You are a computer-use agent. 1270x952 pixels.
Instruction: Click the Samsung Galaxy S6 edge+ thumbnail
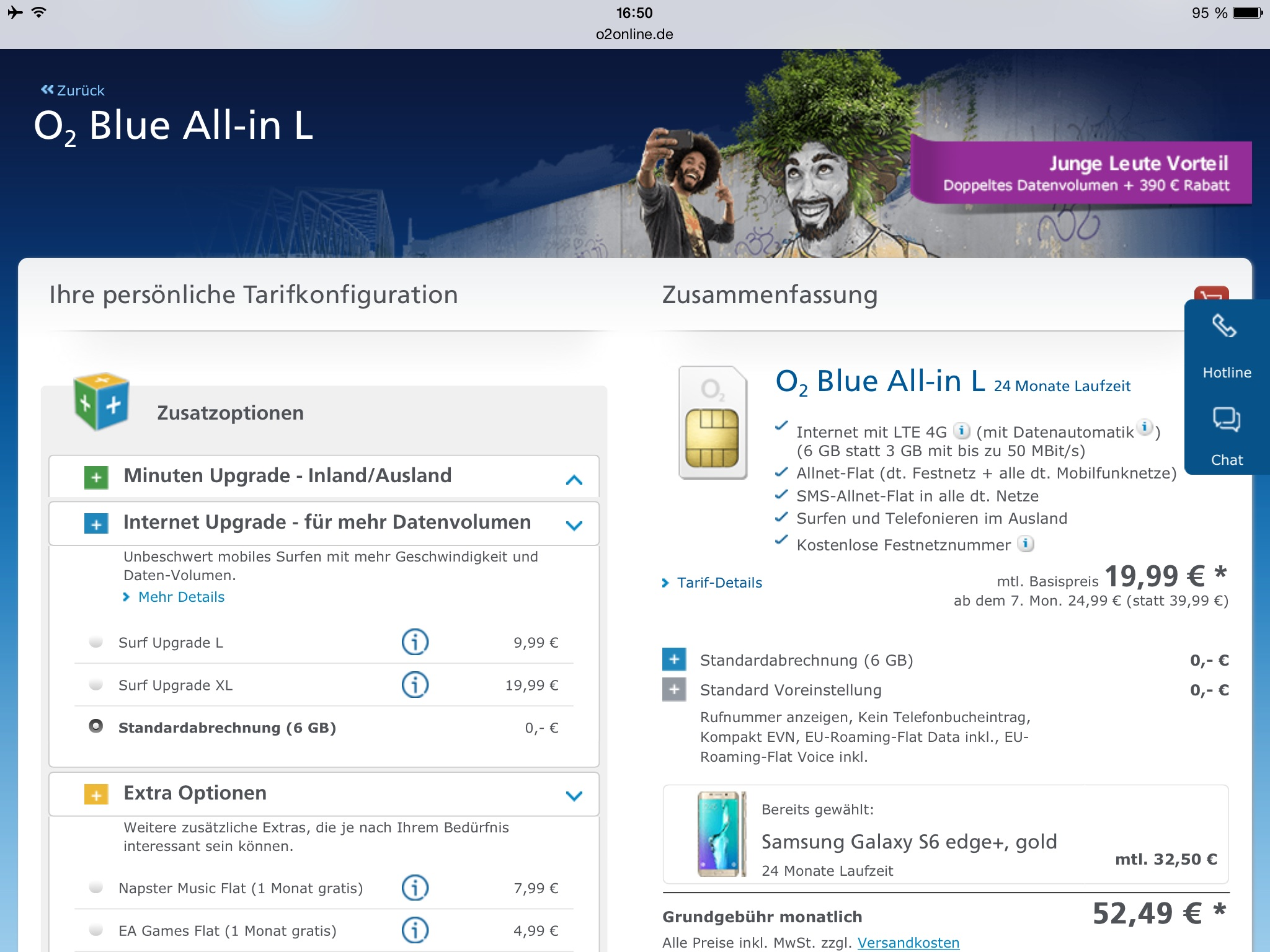pos(721,834)
